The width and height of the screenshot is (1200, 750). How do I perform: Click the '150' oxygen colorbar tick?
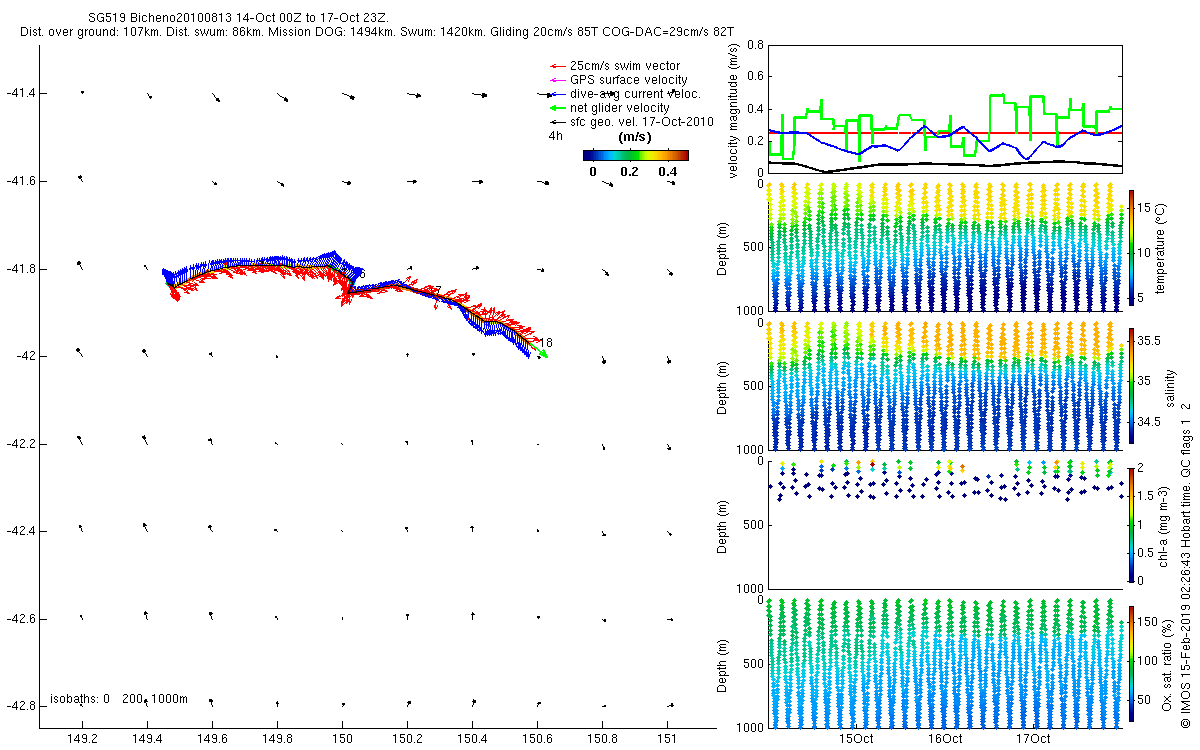point(1148,621)
